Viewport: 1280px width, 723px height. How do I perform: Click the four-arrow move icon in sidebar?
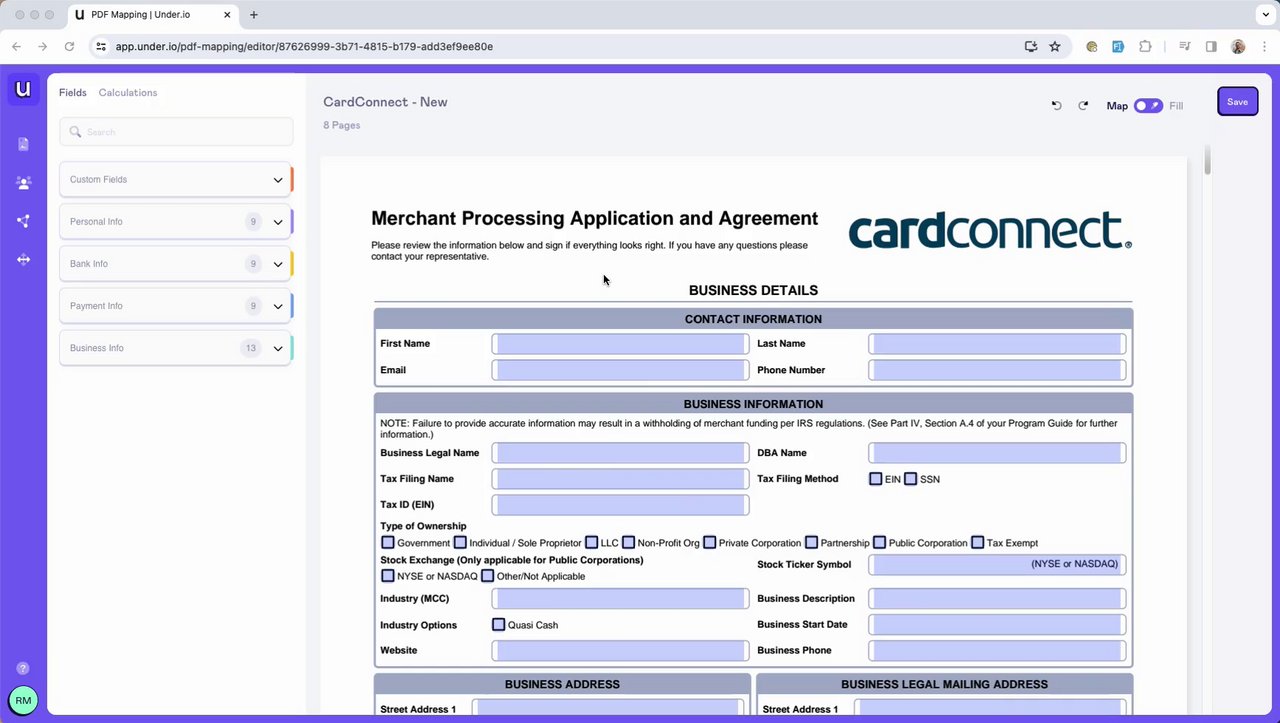[23, 260]
